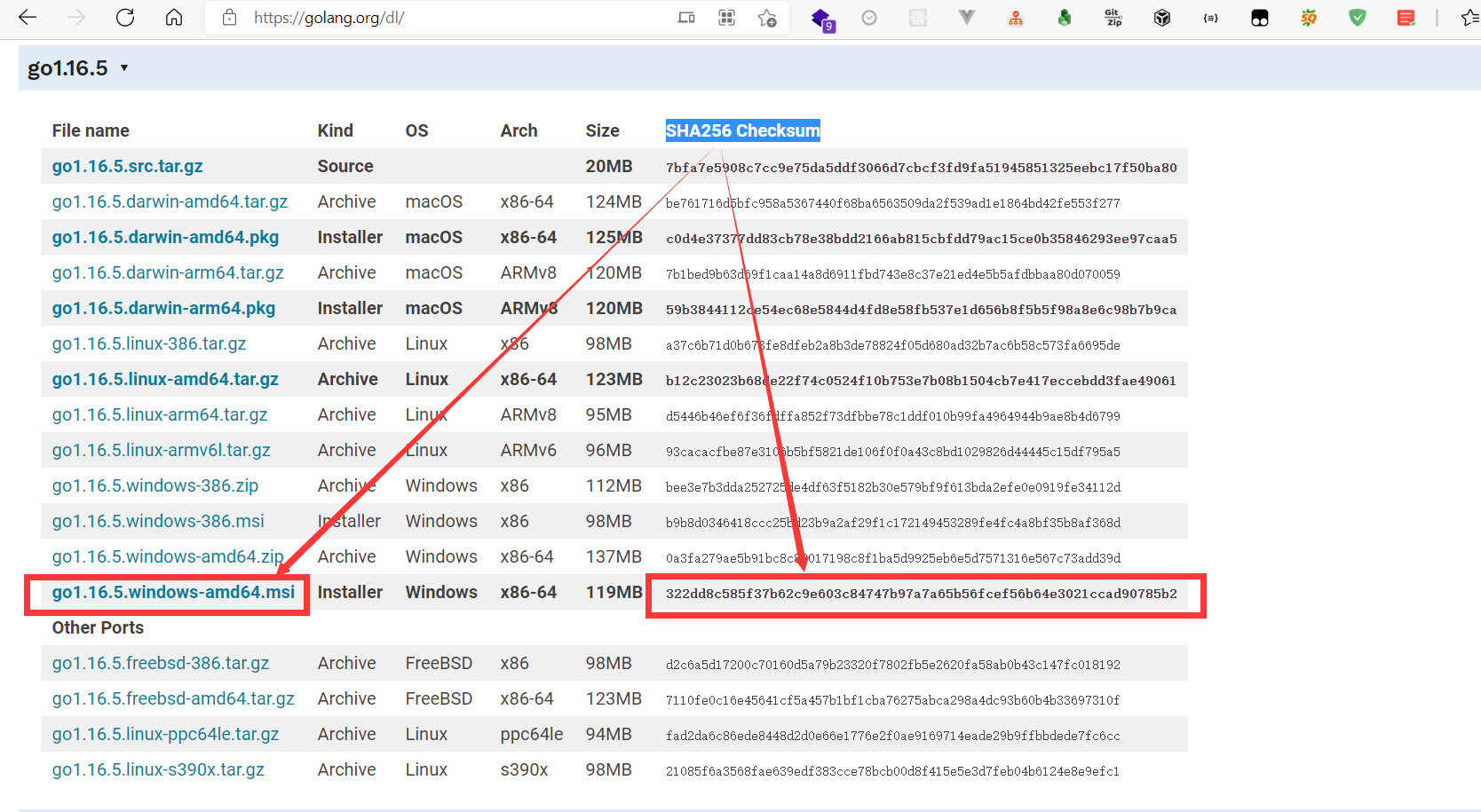Select checksum starting with 322dd8c585f37b62
Image resolution: width=1481 pixels, height=812 pixels.
tap(922, 594)
